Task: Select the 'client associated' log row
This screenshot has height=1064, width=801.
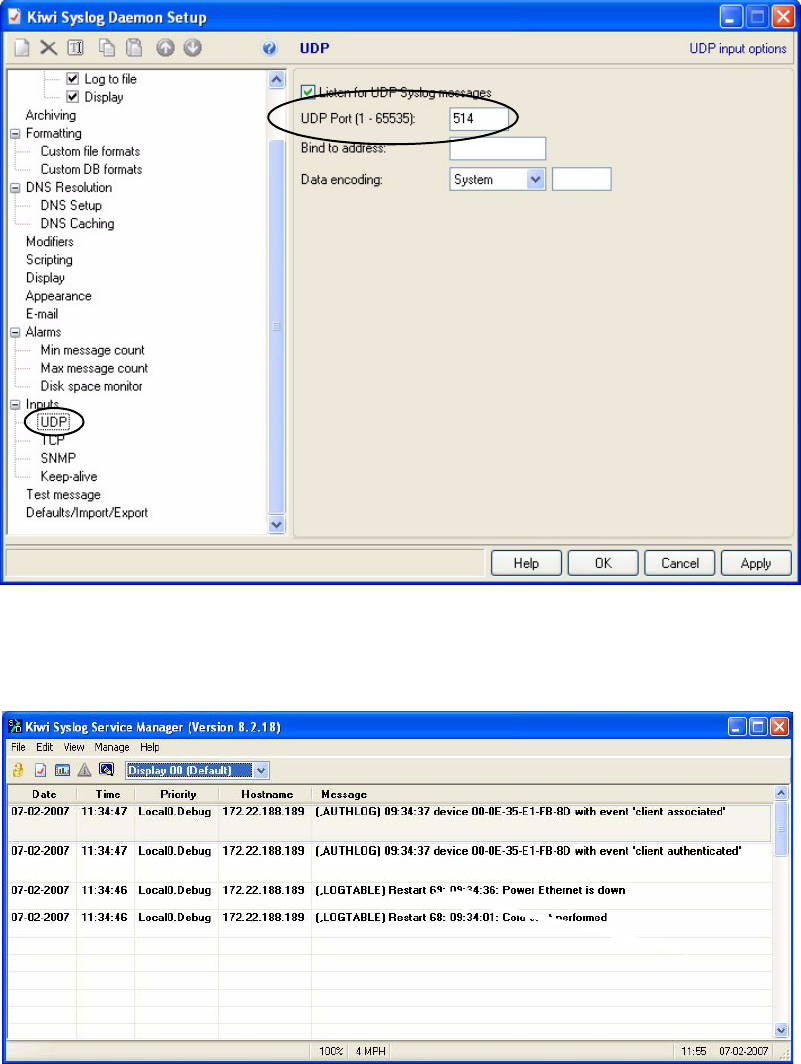Action: [390, 822]
